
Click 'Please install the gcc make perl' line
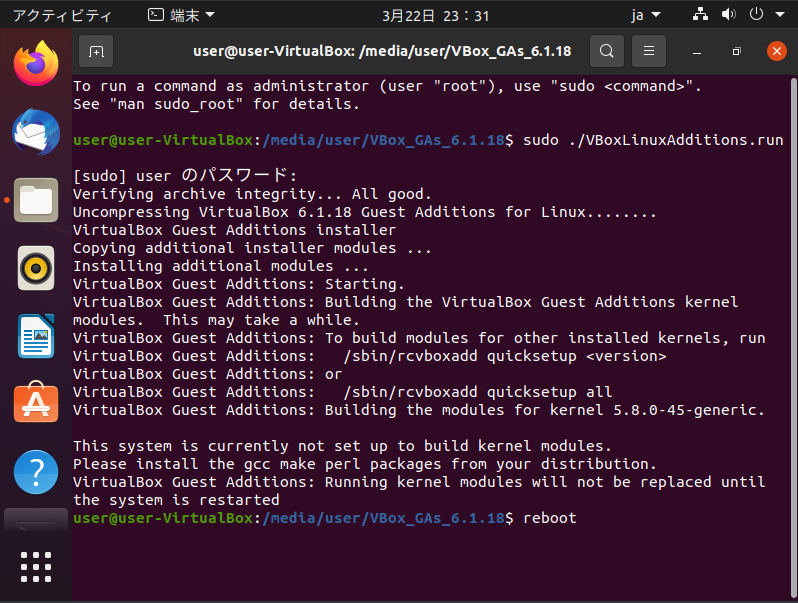coord(364,464)
